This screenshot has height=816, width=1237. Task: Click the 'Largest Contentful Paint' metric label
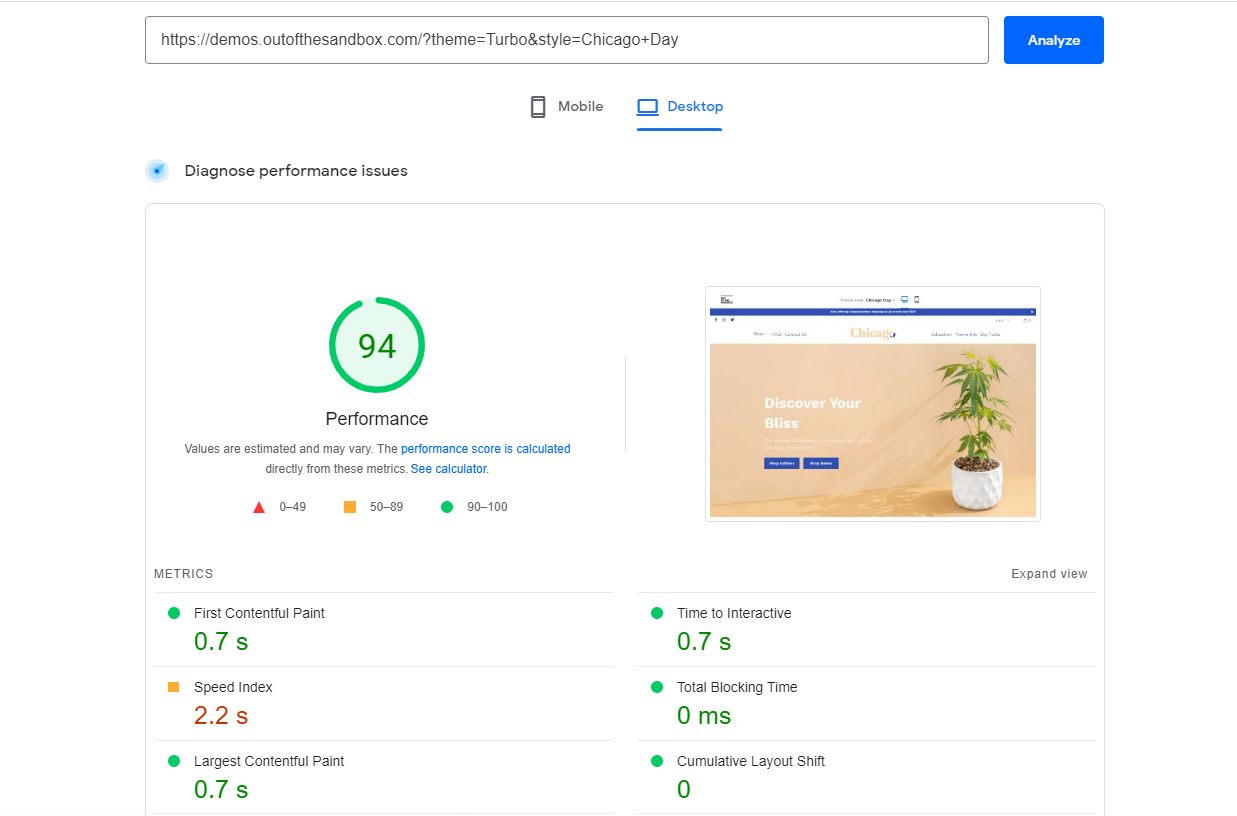pyautogui.click(x=269, y=761)
